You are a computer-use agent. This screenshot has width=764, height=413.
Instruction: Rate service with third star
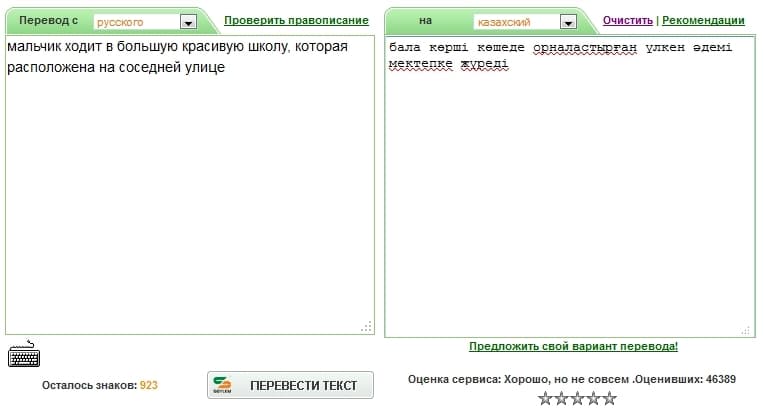tap(577, 399)
